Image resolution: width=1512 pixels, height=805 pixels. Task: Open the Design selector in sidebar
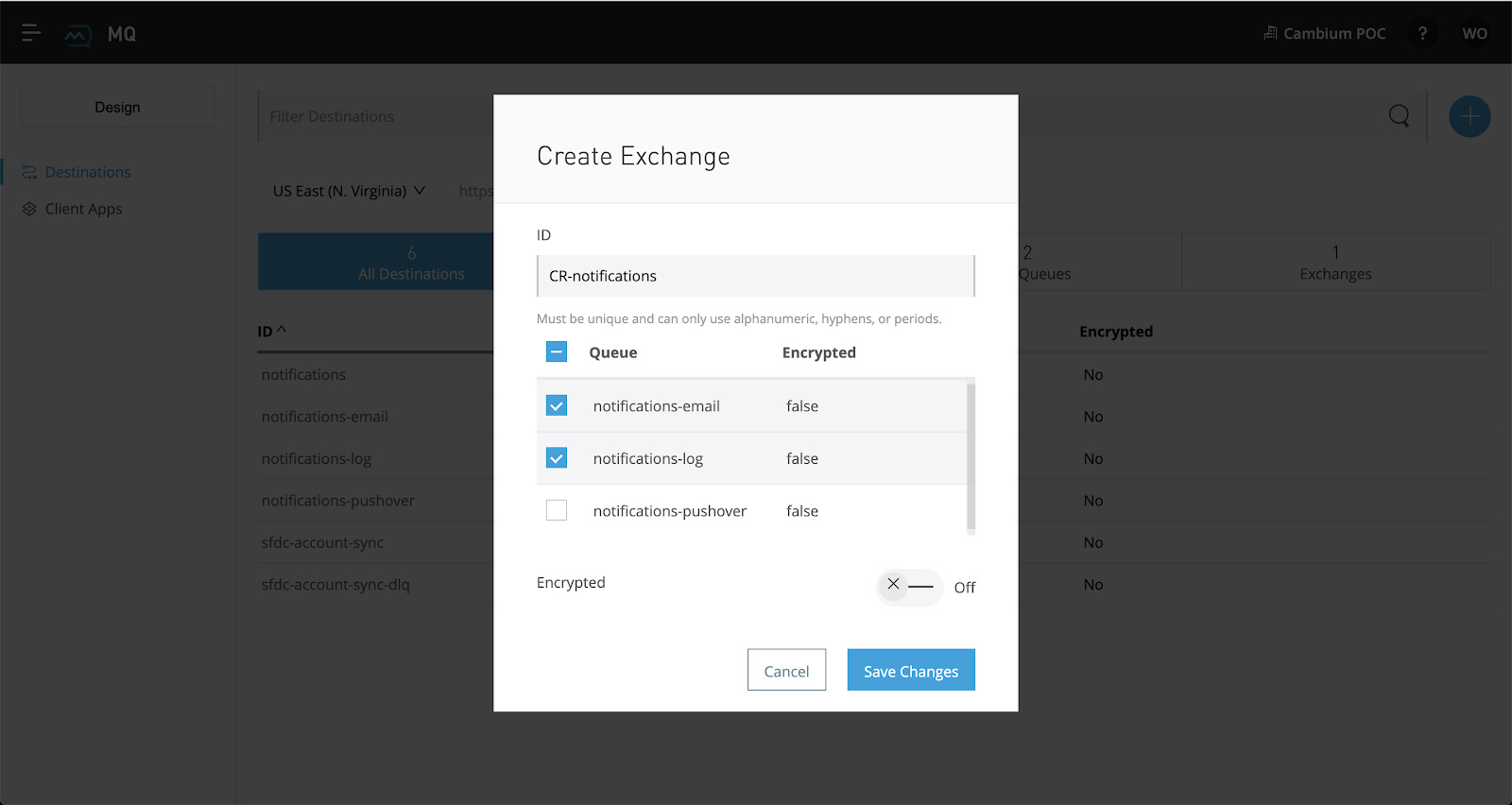(117, 108)
